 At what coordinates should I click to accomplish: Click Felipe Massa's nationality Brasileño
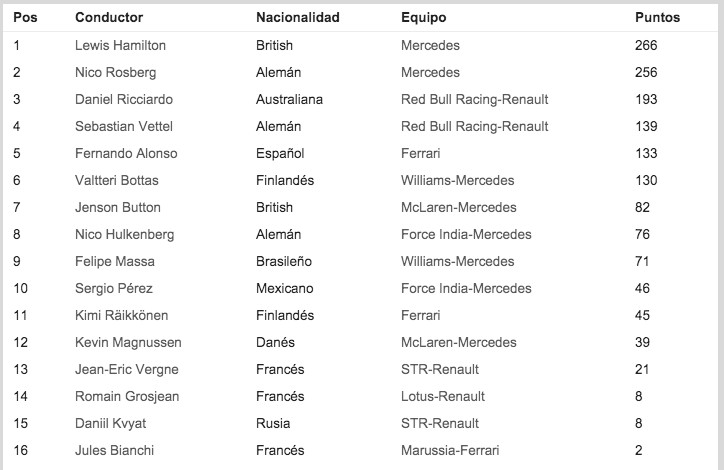(285, 261)
